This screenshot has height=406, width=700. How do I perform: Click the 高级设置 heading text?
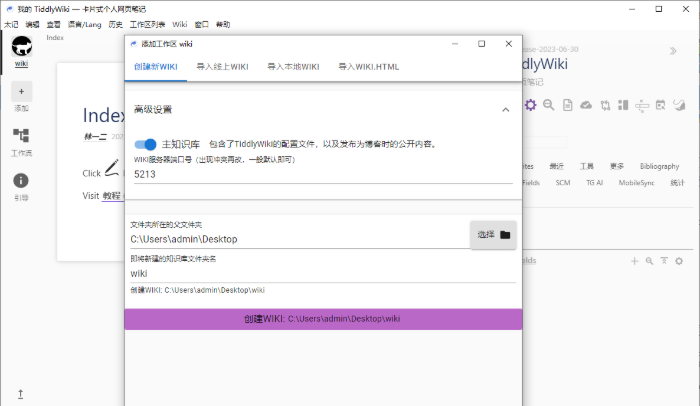(153, 109)
